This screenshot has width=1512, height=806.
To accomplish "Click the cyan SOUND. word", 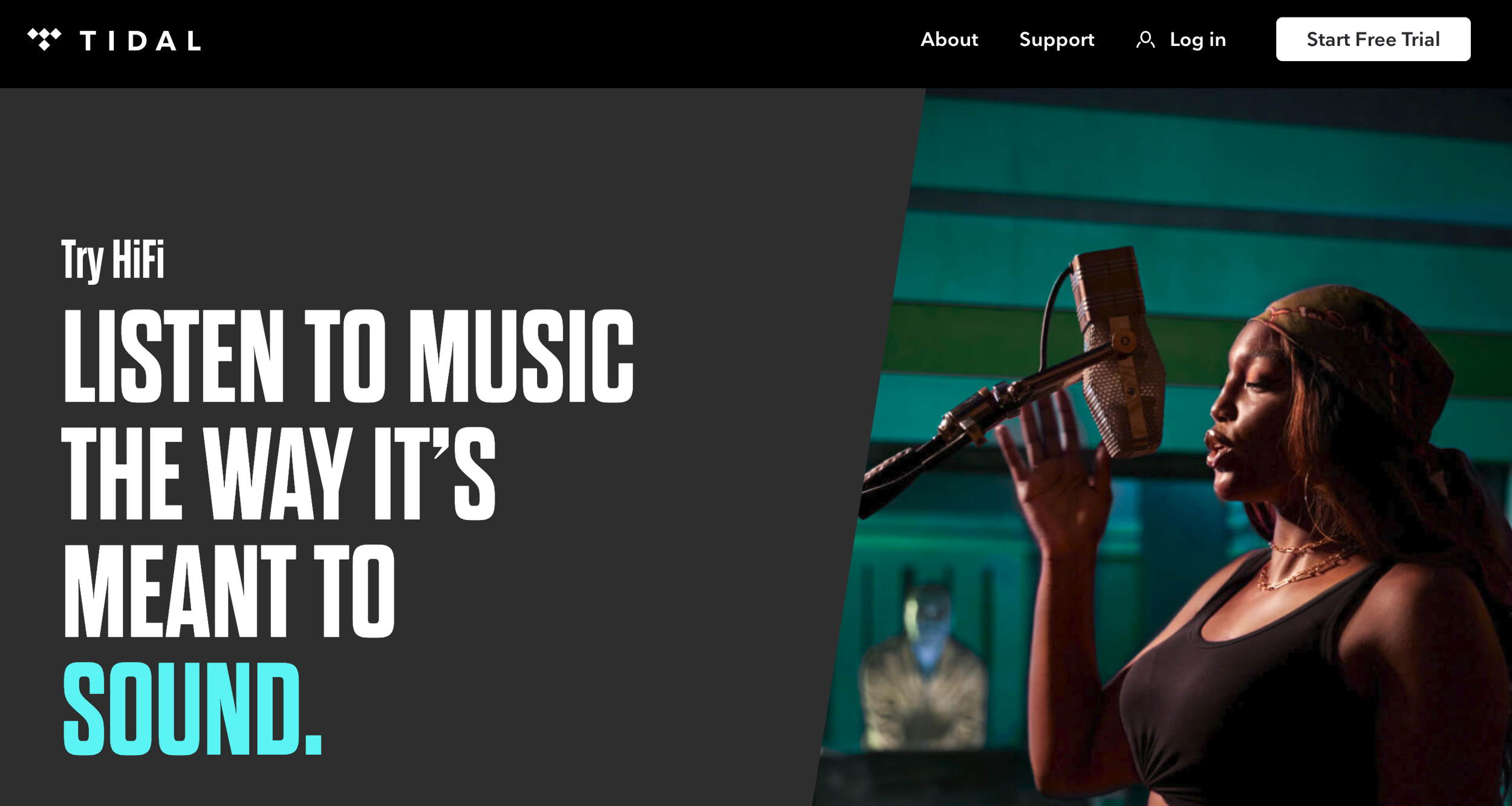I will [192, 708].
